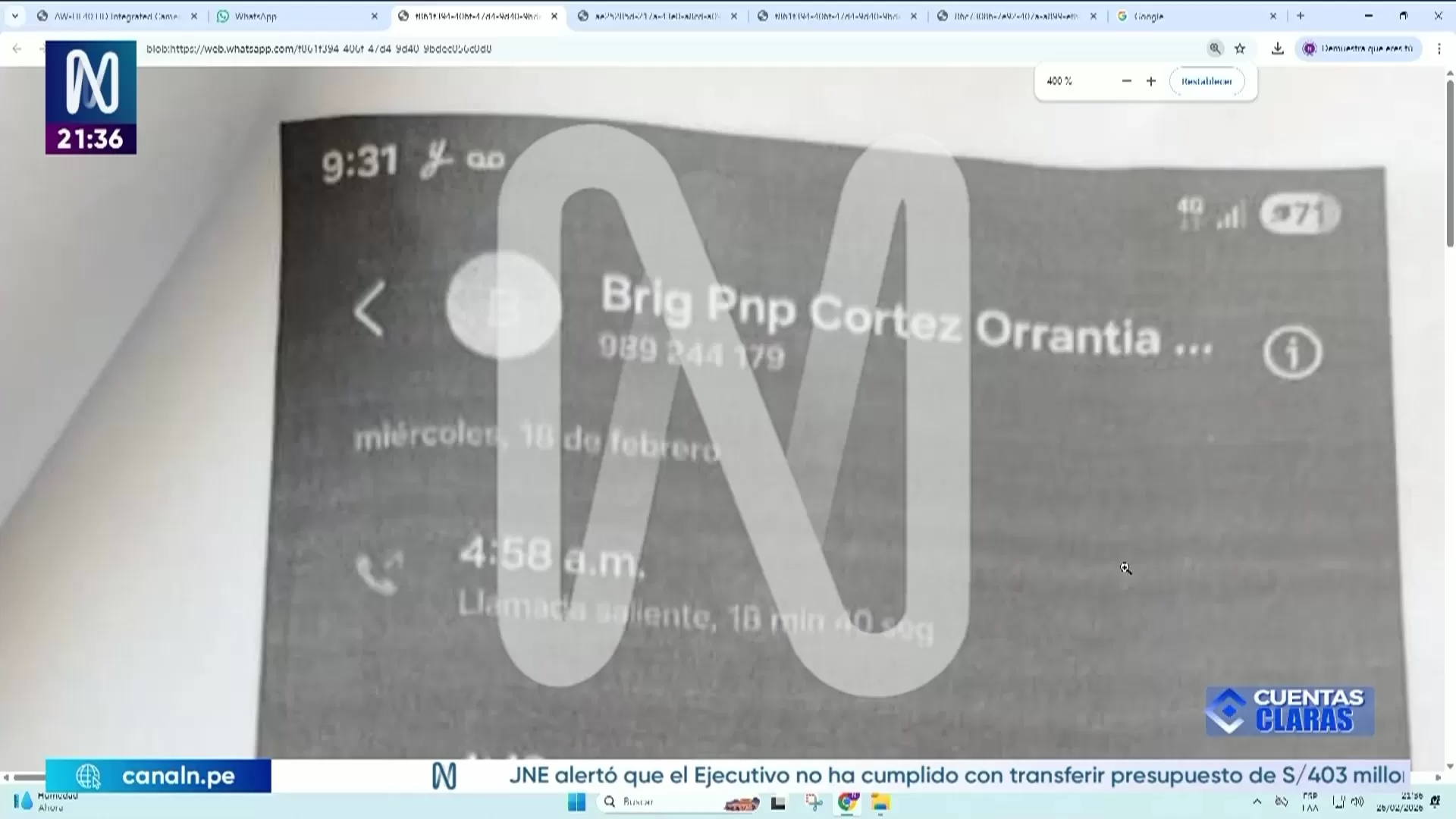The width and height of the screenshot is (1456, 819).
Task: Click the Chrome icon in the taskbar
Action: (x=847, y=802)
